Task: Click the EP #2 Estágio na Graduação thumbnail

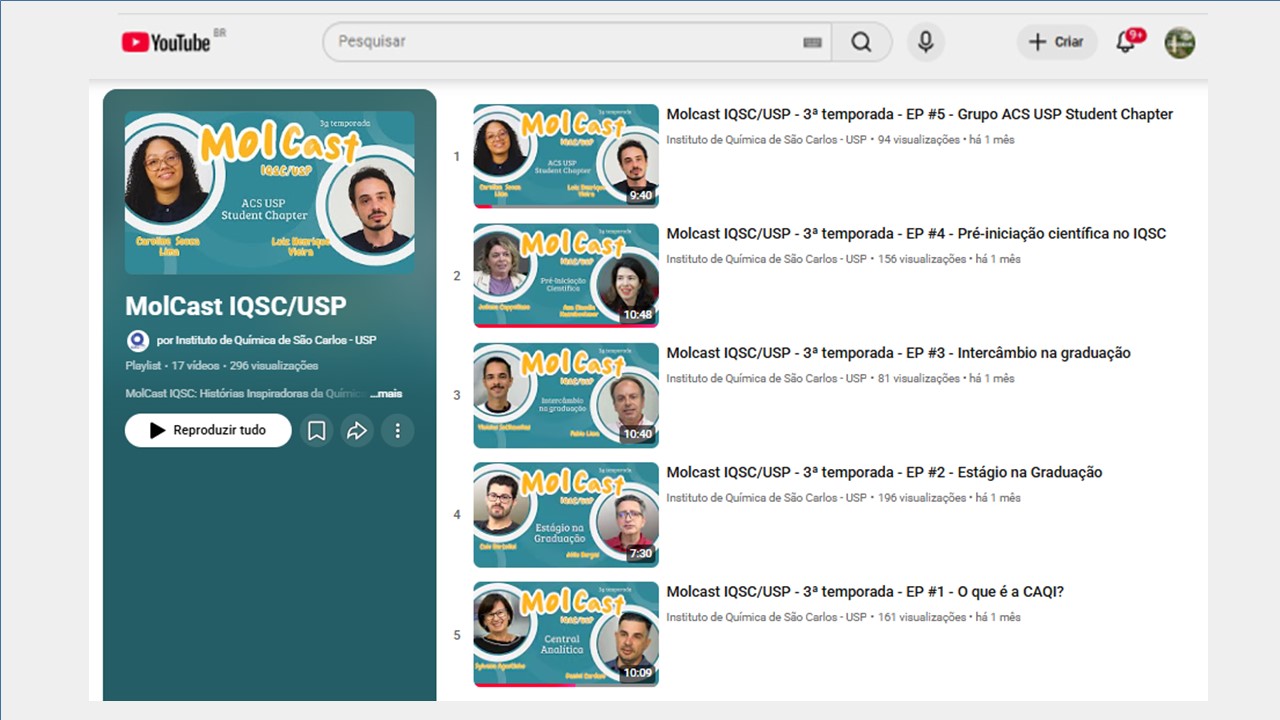Action: coord(566,514)
